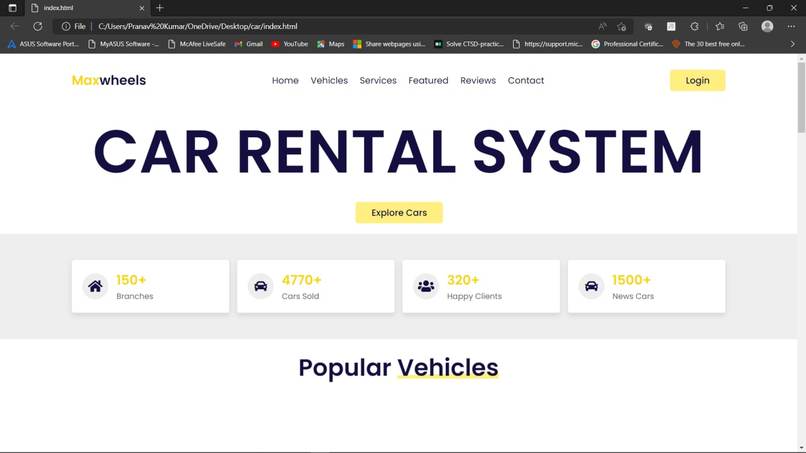This screenshot has height=453, width=806.
Task: Select the Contact nav link
Action: pos(526,80)
